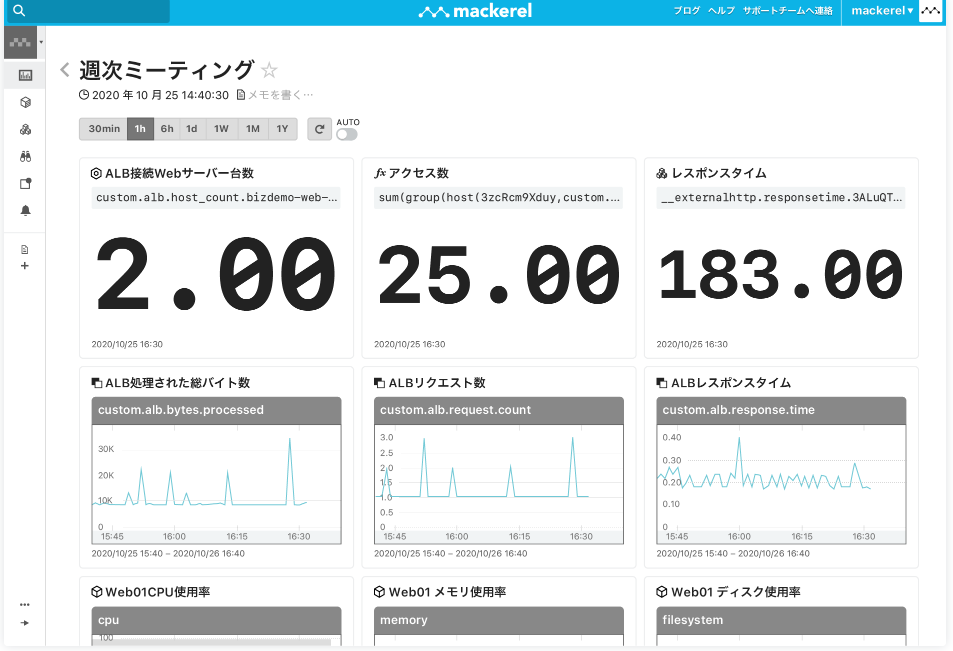Expand the sidebar three-dots more menu
This screenshot has width=953, height=651.
(25, 604)
